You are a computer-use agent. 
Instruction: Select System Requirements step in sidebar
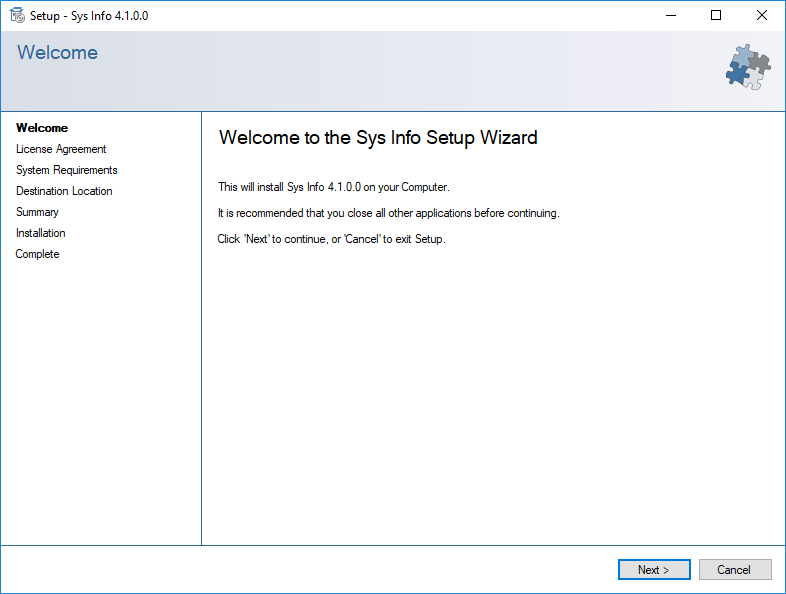point(67,170)
